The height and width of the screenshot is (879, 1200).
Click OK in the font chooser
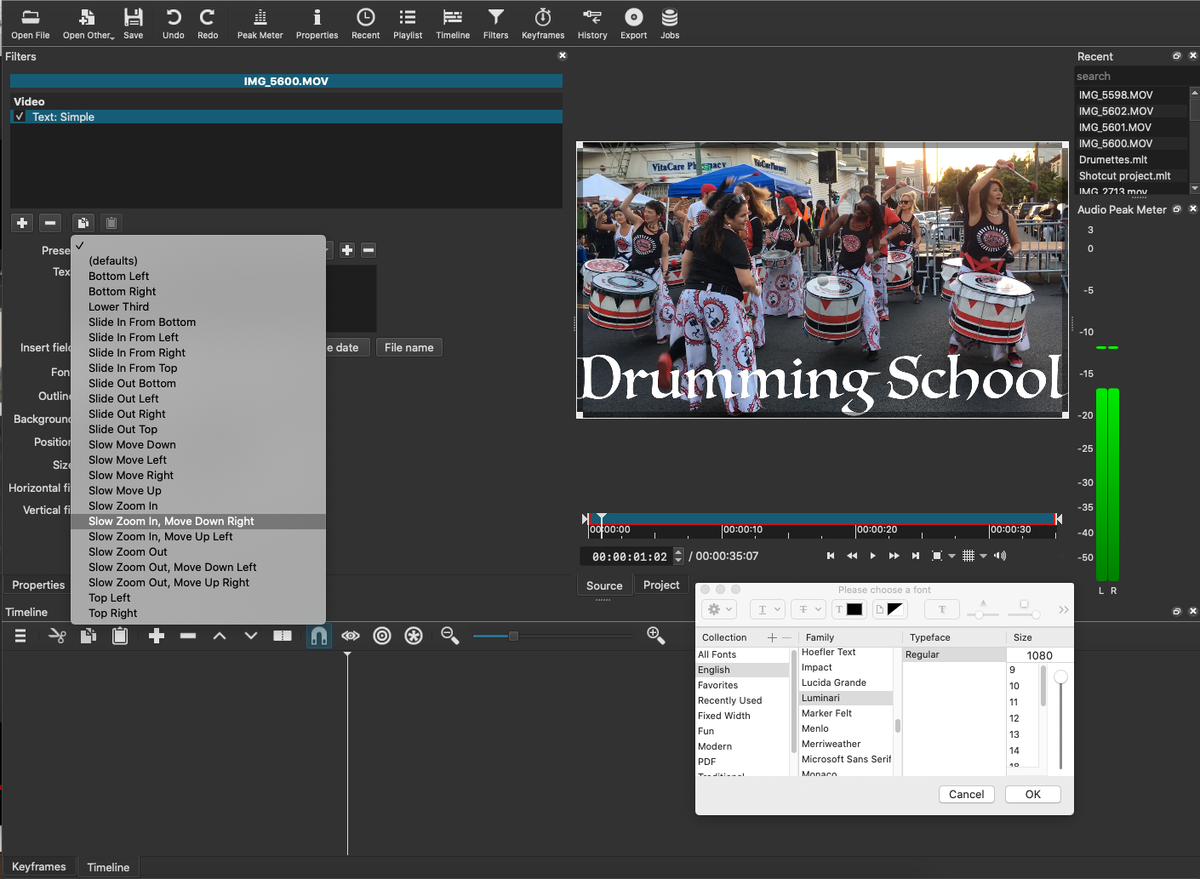click(x=1033, y=794)
